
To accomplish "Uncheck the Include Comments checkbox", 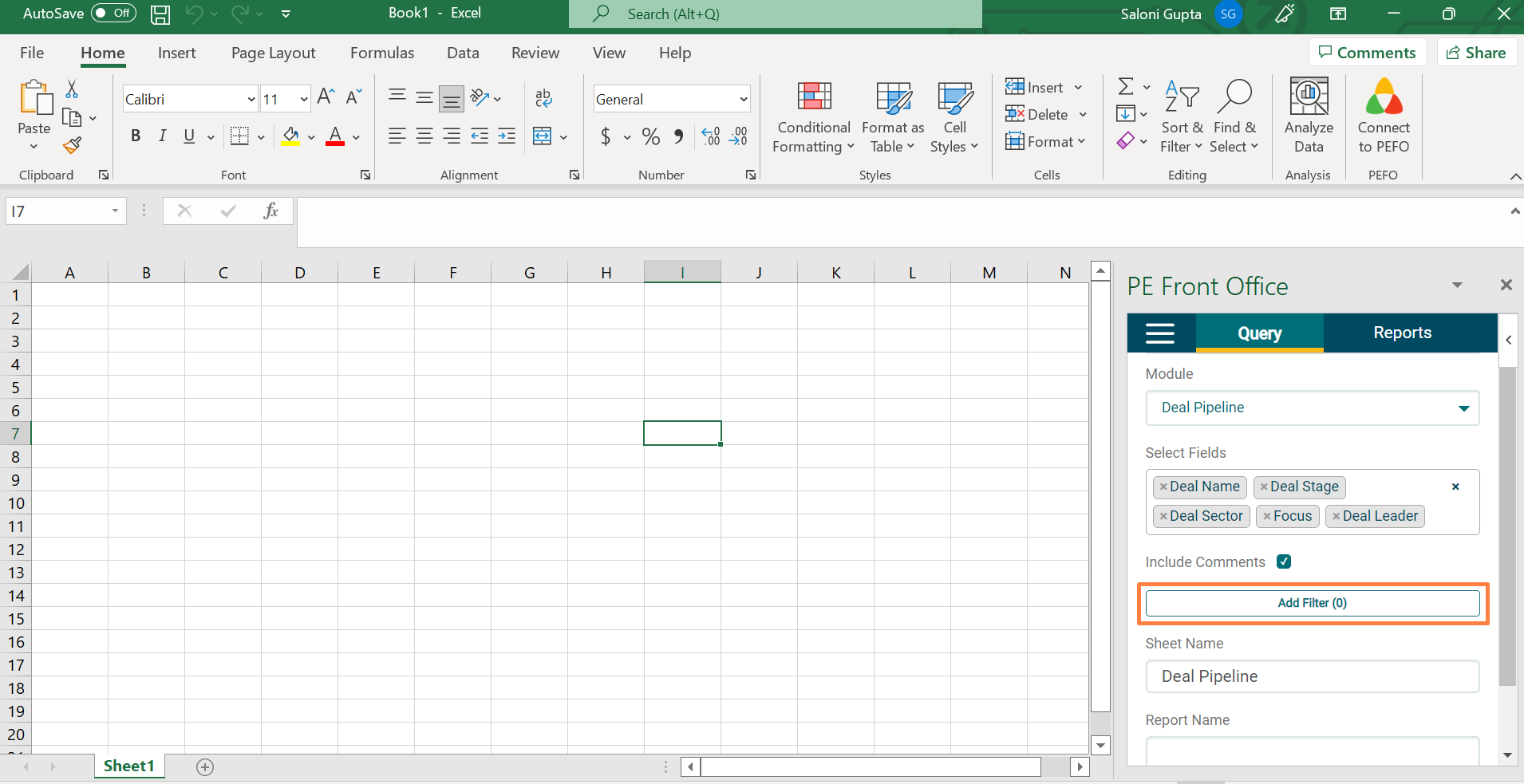I will pyautogui.click(x=1284, y=561).
